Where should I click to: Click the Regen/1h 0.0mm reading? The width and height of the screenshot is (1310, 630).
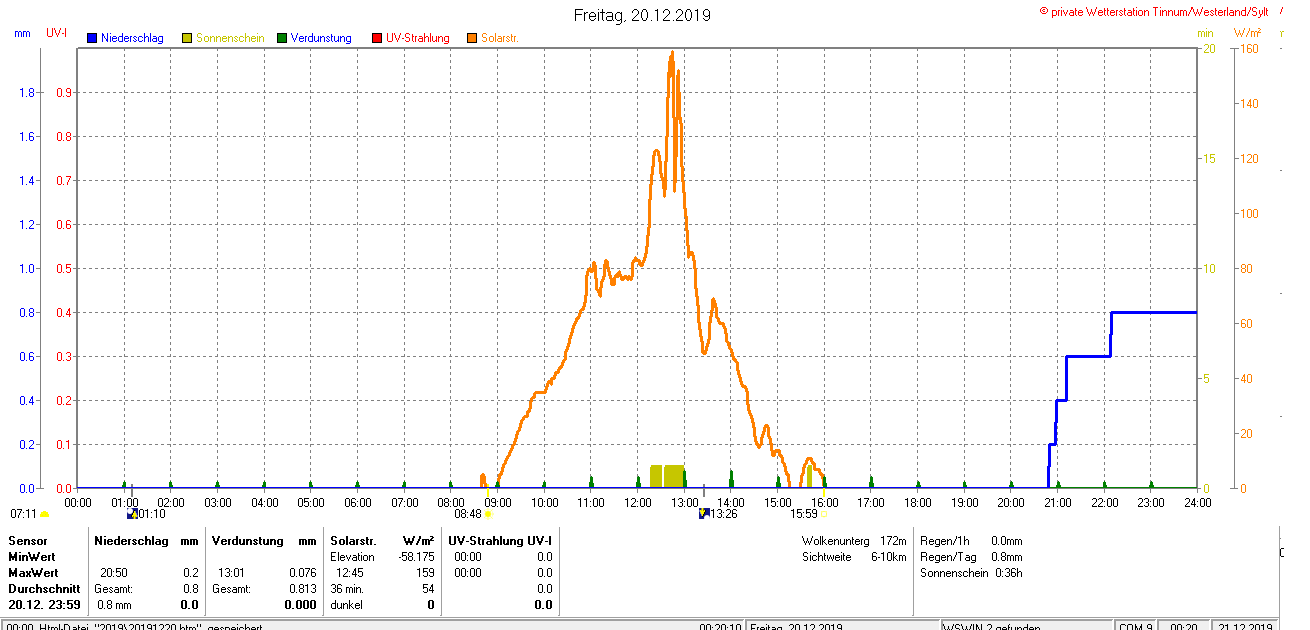(x=971, y=541)
